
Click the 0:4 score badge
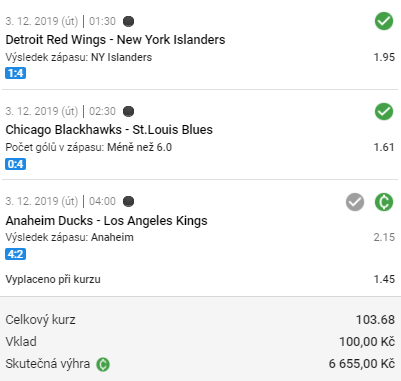(x=15, y=164)
